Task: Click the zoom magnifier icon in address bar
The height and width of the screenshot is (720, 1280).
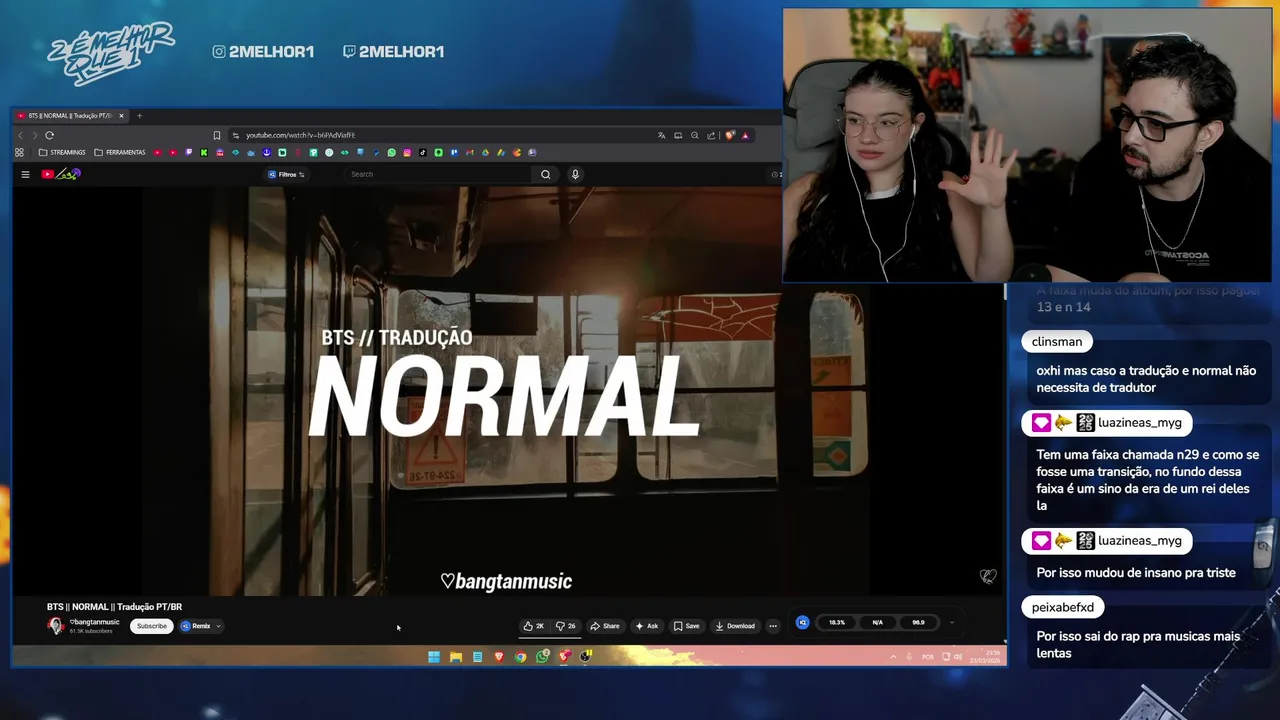Action: 694,135
